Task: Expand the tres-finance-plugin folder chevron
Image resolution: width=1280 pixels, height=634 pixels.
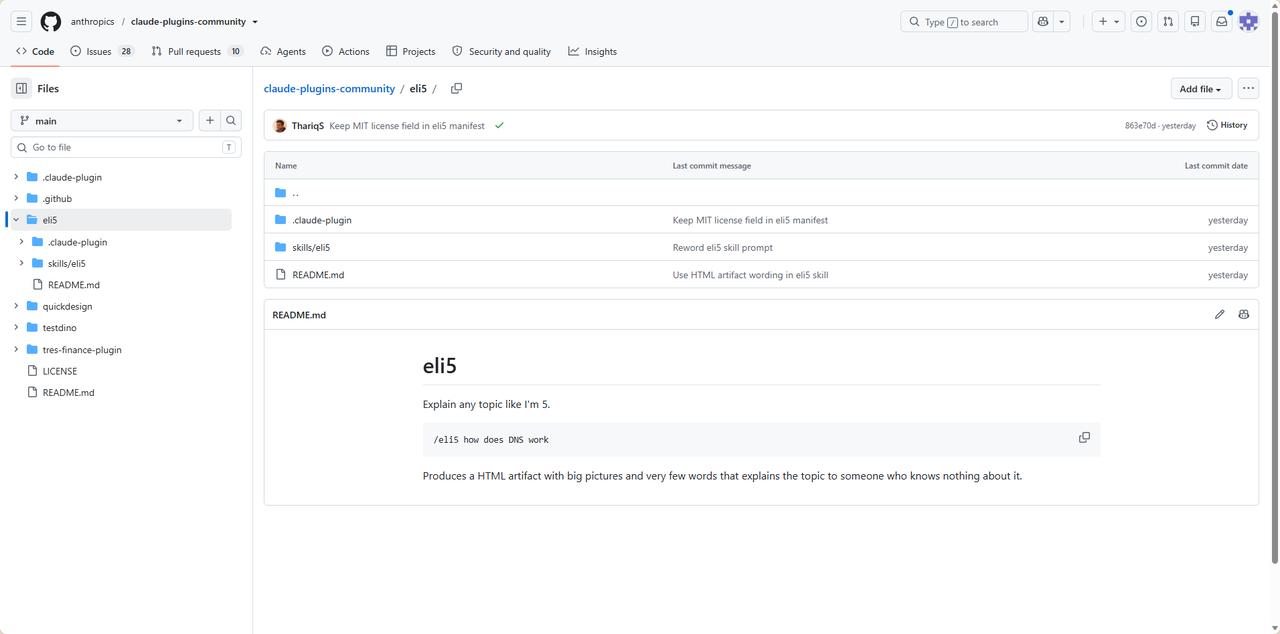Action: pyautogui.click(x=16, y=349)
